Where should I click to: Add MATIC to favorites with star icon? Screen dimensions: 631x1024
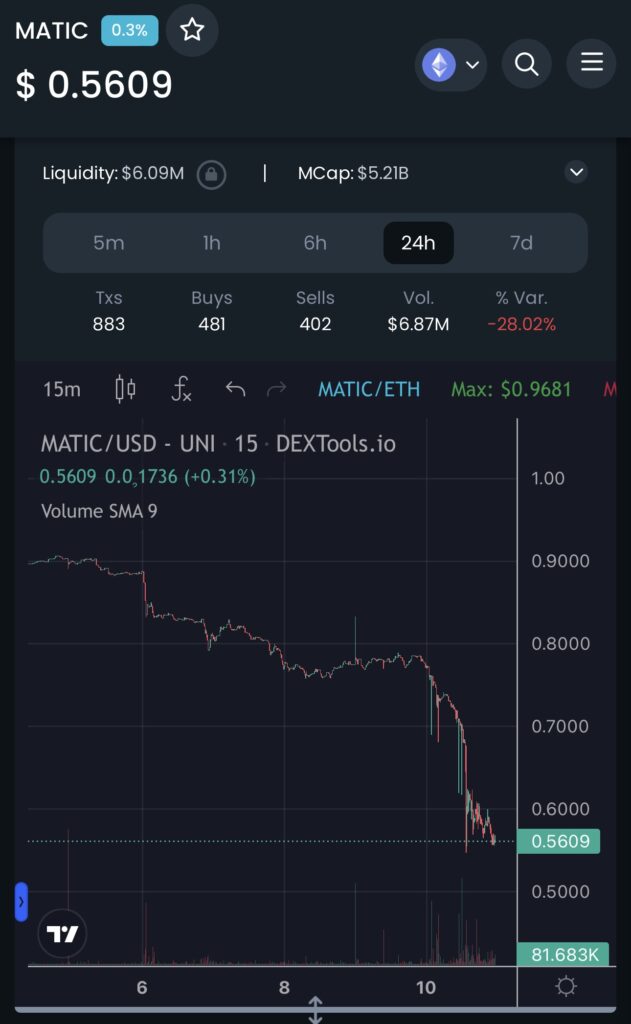pos(192,30)
